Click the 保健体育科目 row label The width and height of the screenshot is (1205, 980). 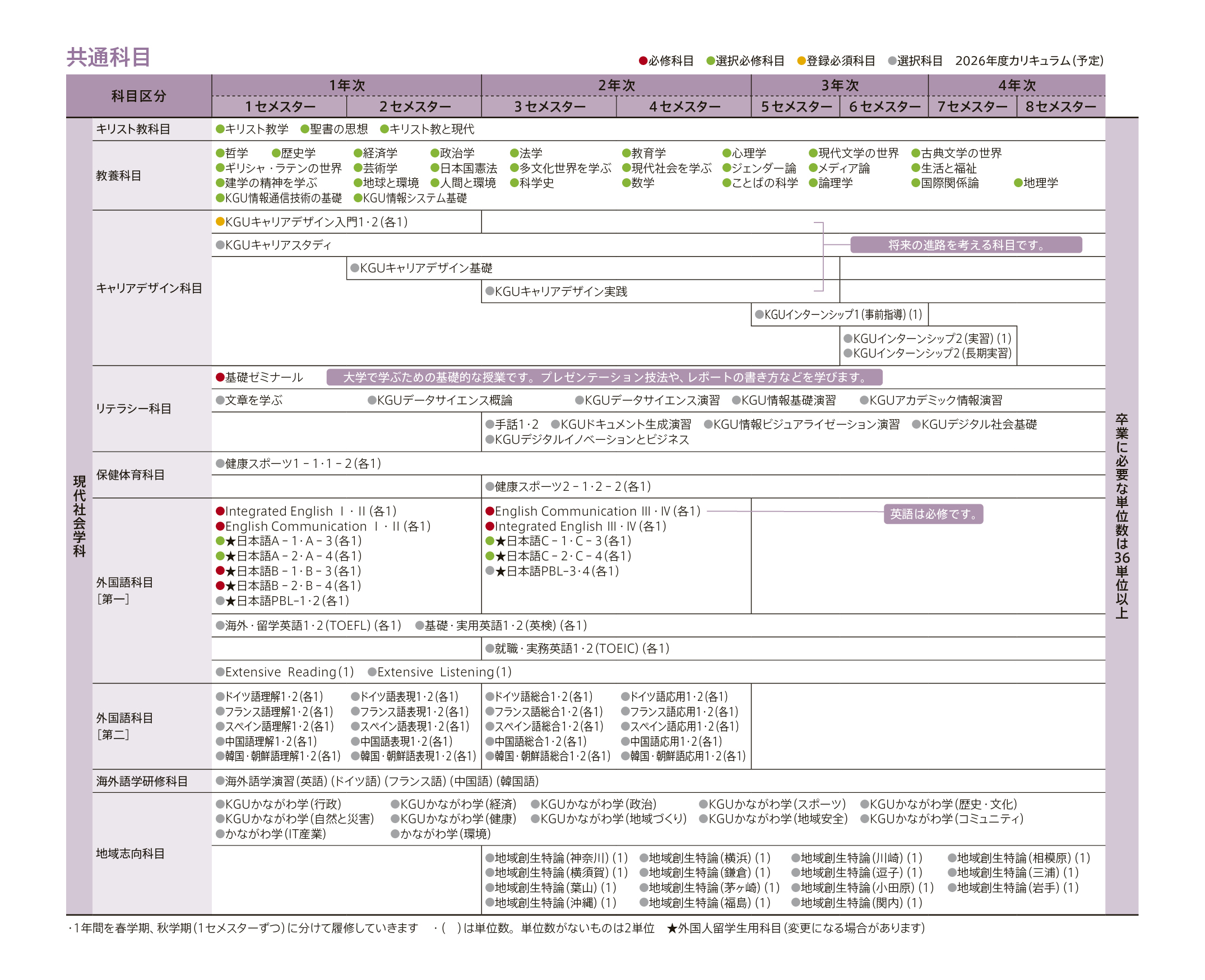tap(131, 475)
